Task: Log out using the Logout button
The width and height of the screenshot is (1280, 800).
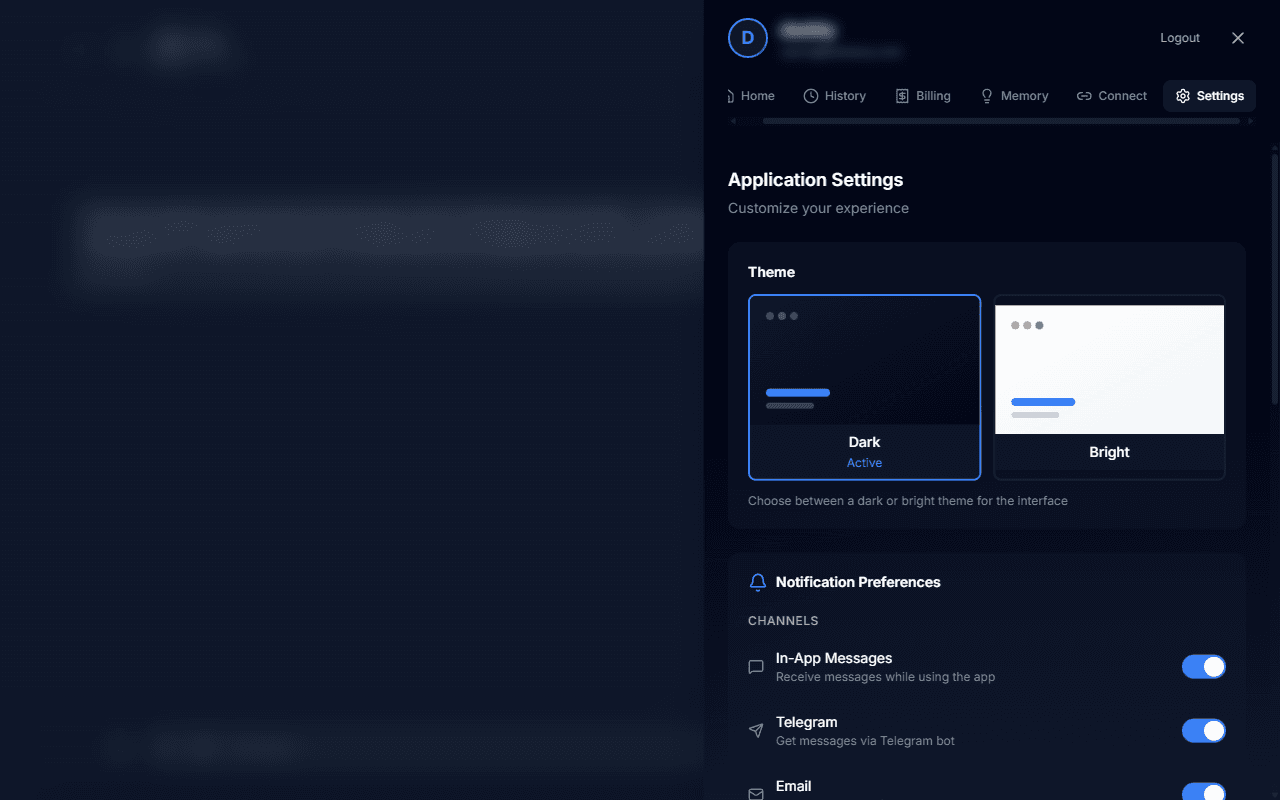Action: point(1180,38)
